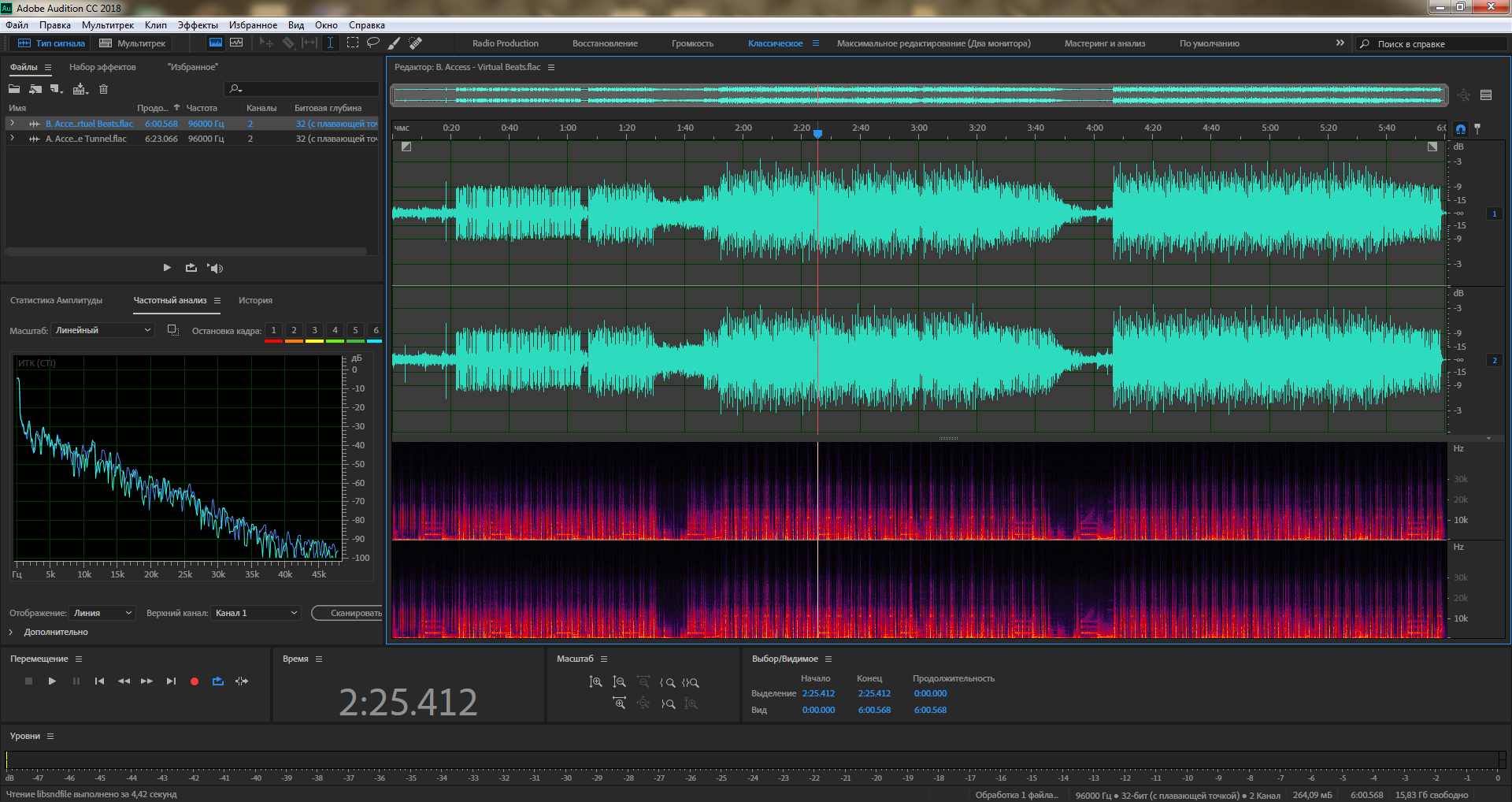Select the 'Radio Production' workspace
Screen dimensions: 1512x802
(506, 43)
